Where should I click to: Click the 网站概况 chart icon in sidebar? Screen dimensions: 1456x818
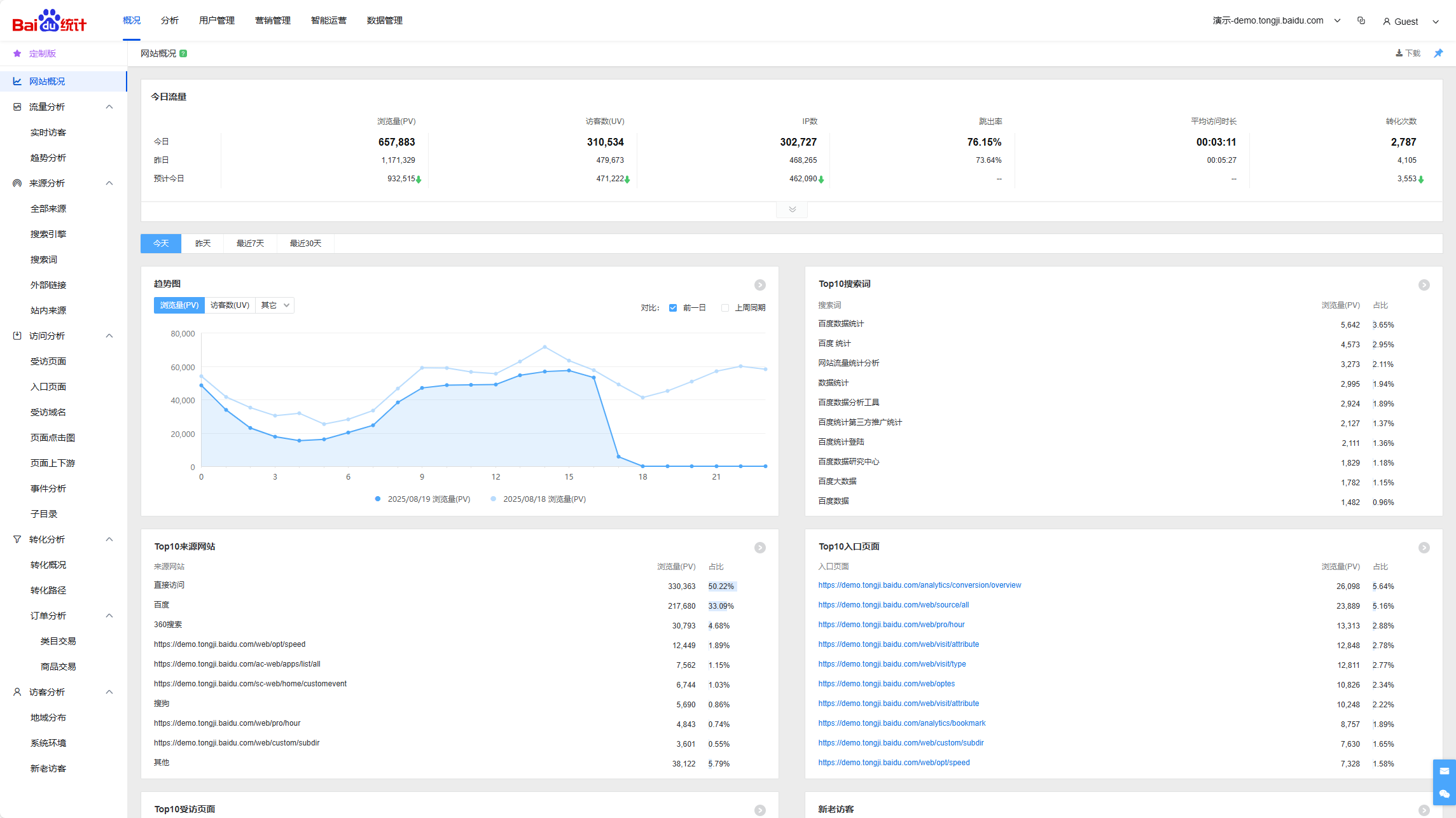coord(17,81)
